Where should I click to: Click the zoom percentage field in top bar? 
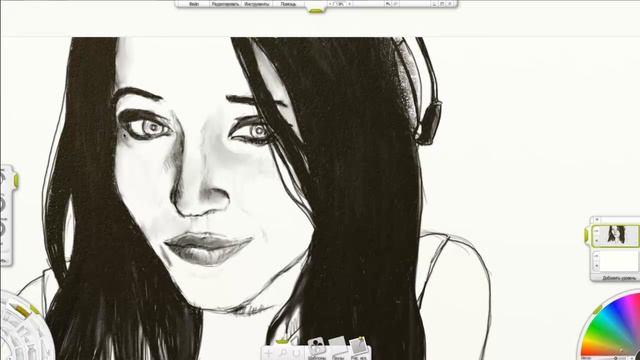tap(340, 4)
